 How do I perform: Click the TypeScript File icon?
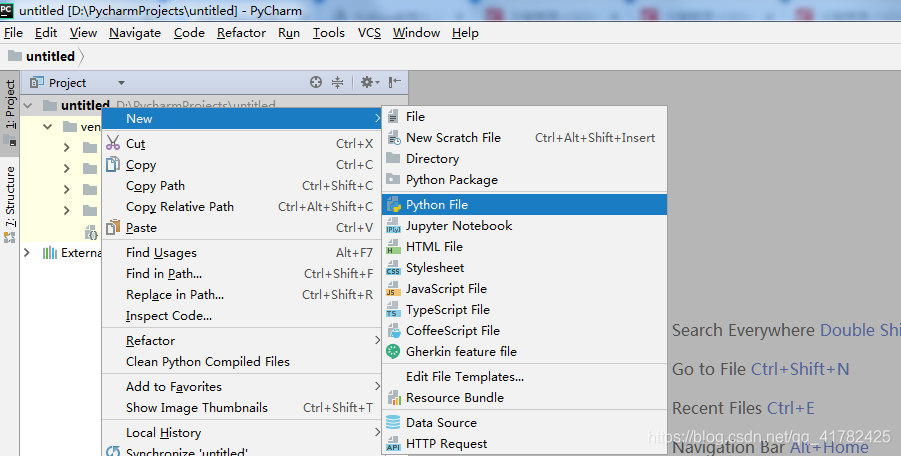393,310
